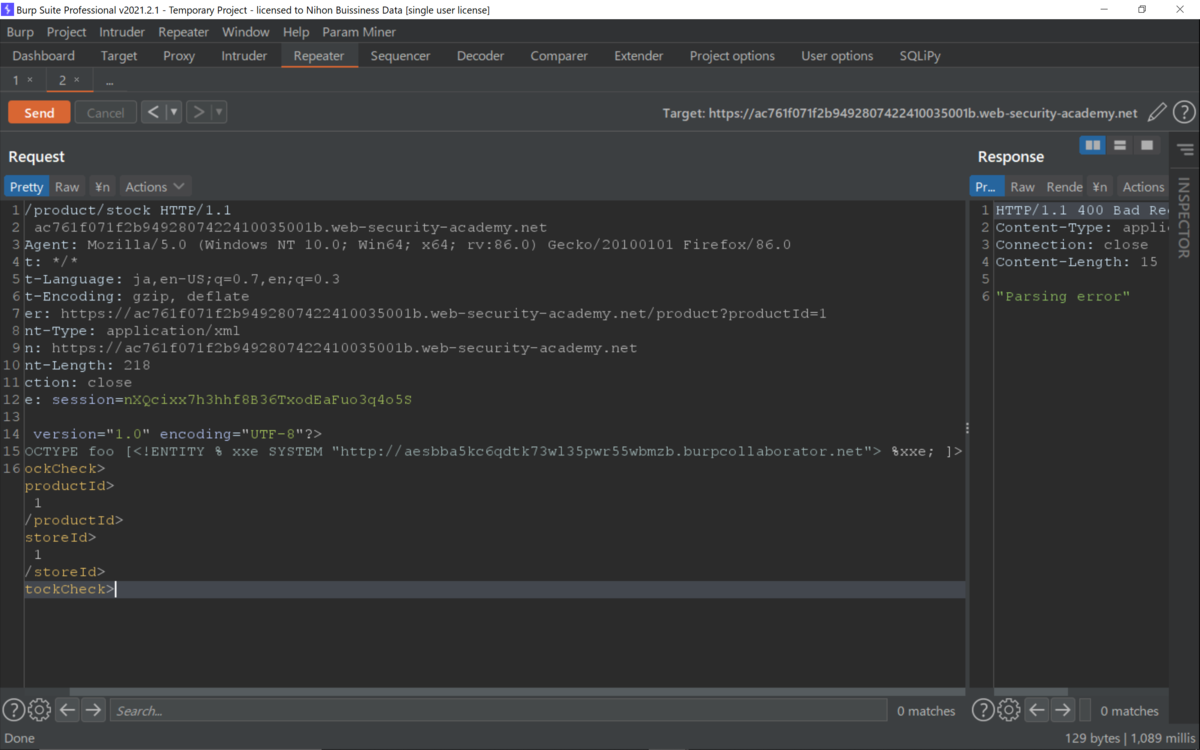Switch response view to Render
1200x750 pixels.
1064,187
